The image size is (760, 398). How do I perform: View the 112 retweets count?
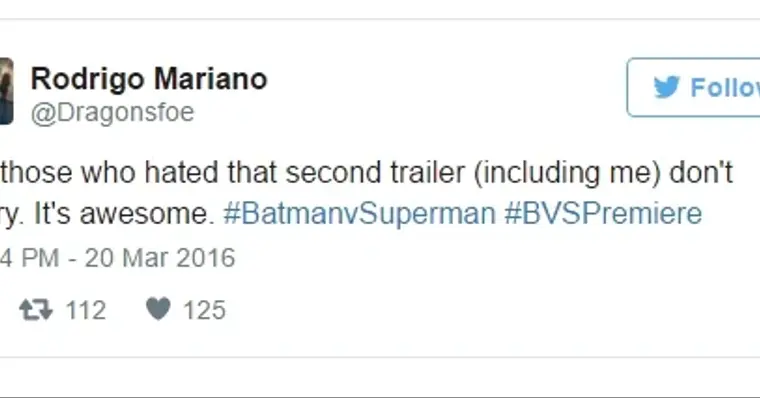[x=86, y=310]
